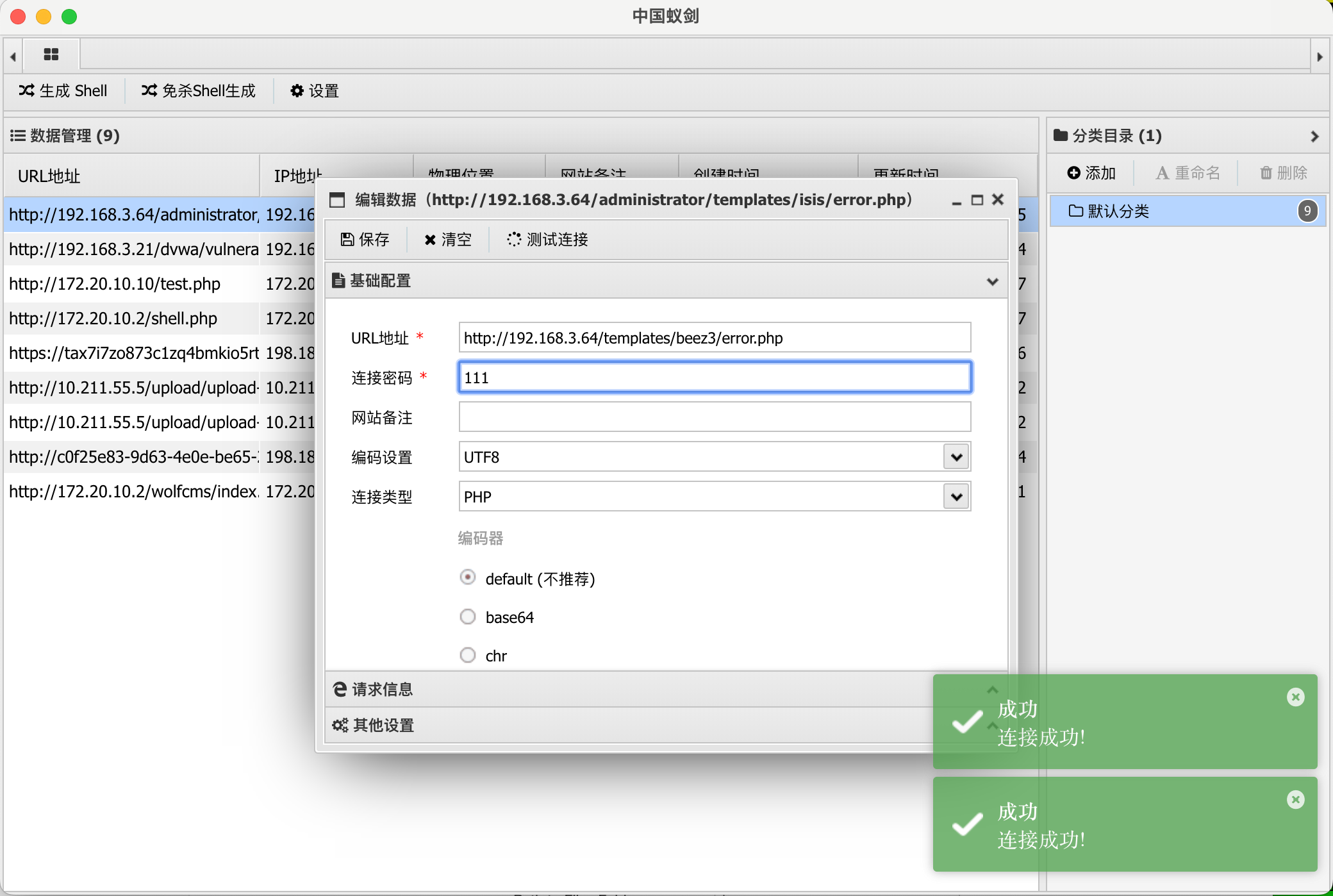Screen dimensions: 1333x896
Task: Click the 请求信息 browser icon
Action: coord(340,689)
